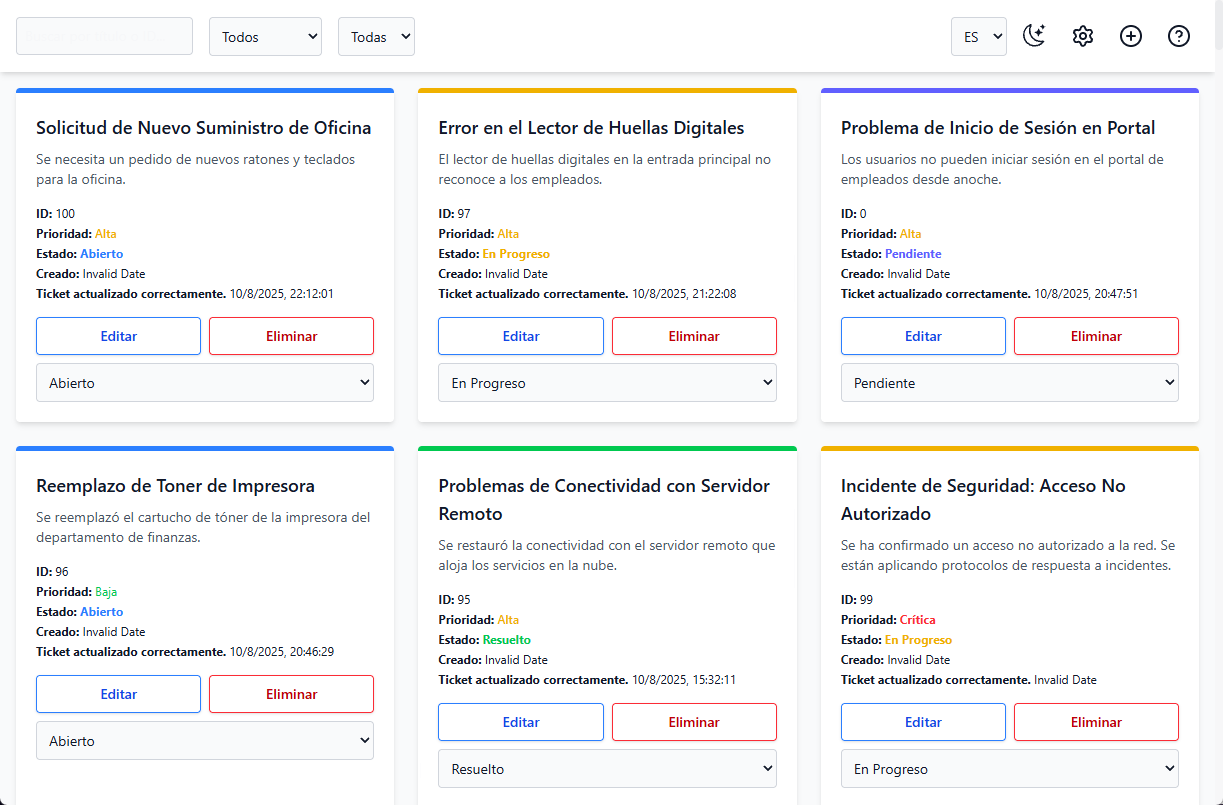Click the ticket search input field
1223x805 pixels.
pyautogui.click(x=104, y=36)
